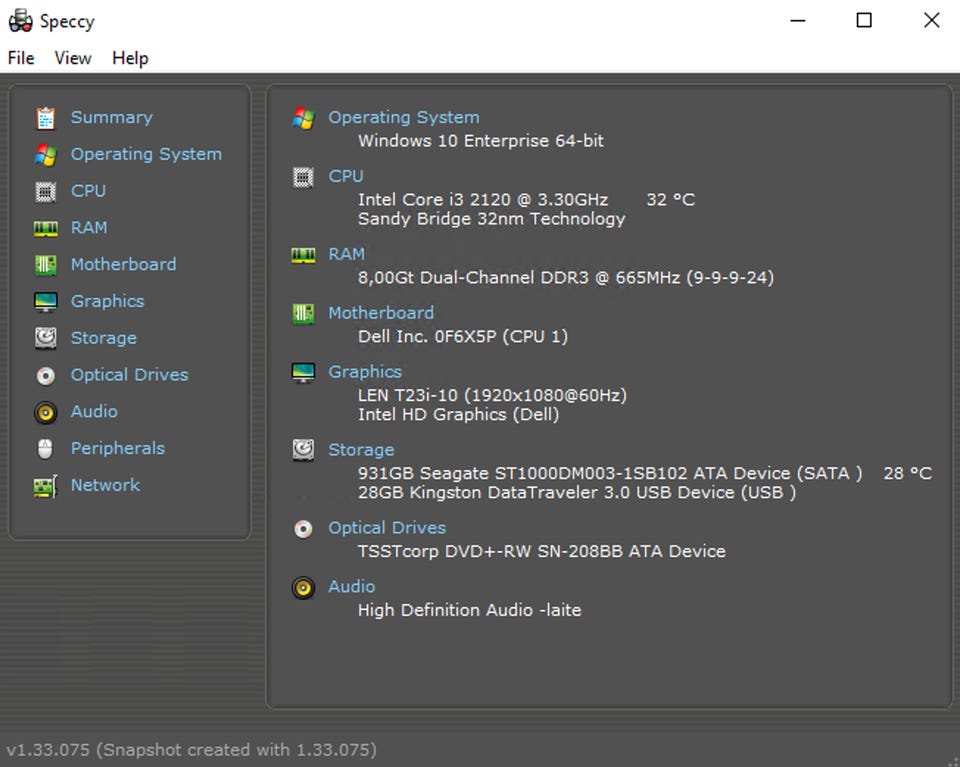The width and height of the screenshot is (960, 767).
Task: Click the RAM module icon in the sidebar
Action: pos(45,228)
